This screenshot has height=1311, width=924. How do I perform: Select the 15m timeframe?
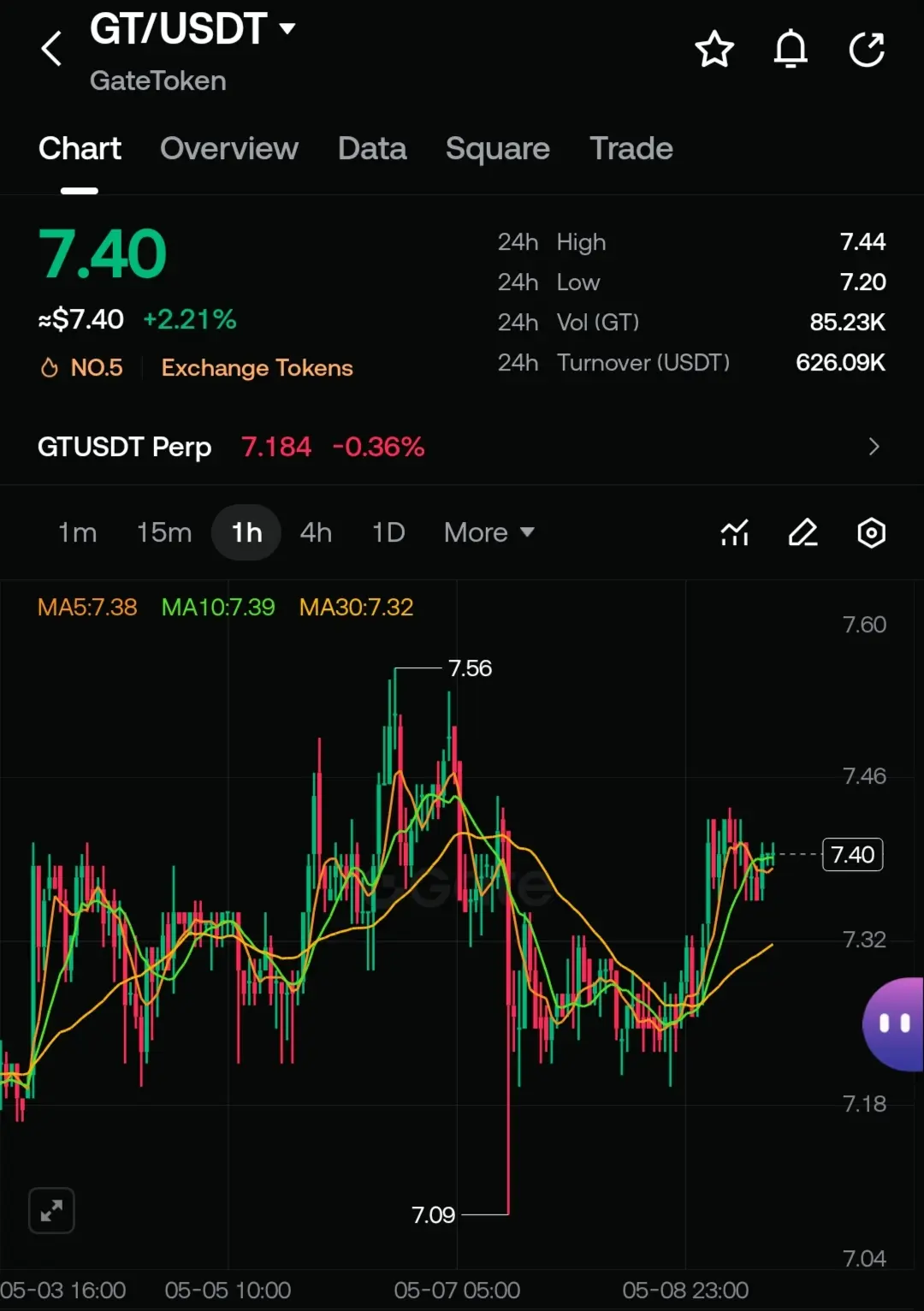click(164, 532)
